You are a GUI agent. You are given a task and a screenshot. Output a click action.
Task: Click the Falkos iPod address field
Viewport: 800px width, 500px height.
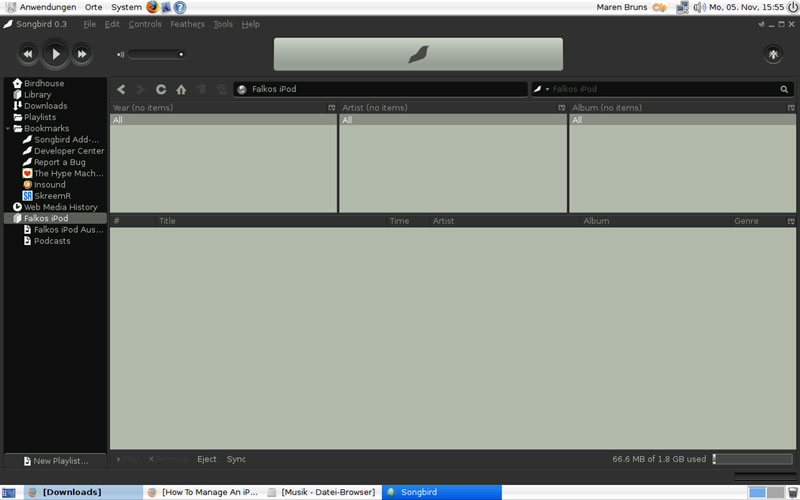coord(381,89)
